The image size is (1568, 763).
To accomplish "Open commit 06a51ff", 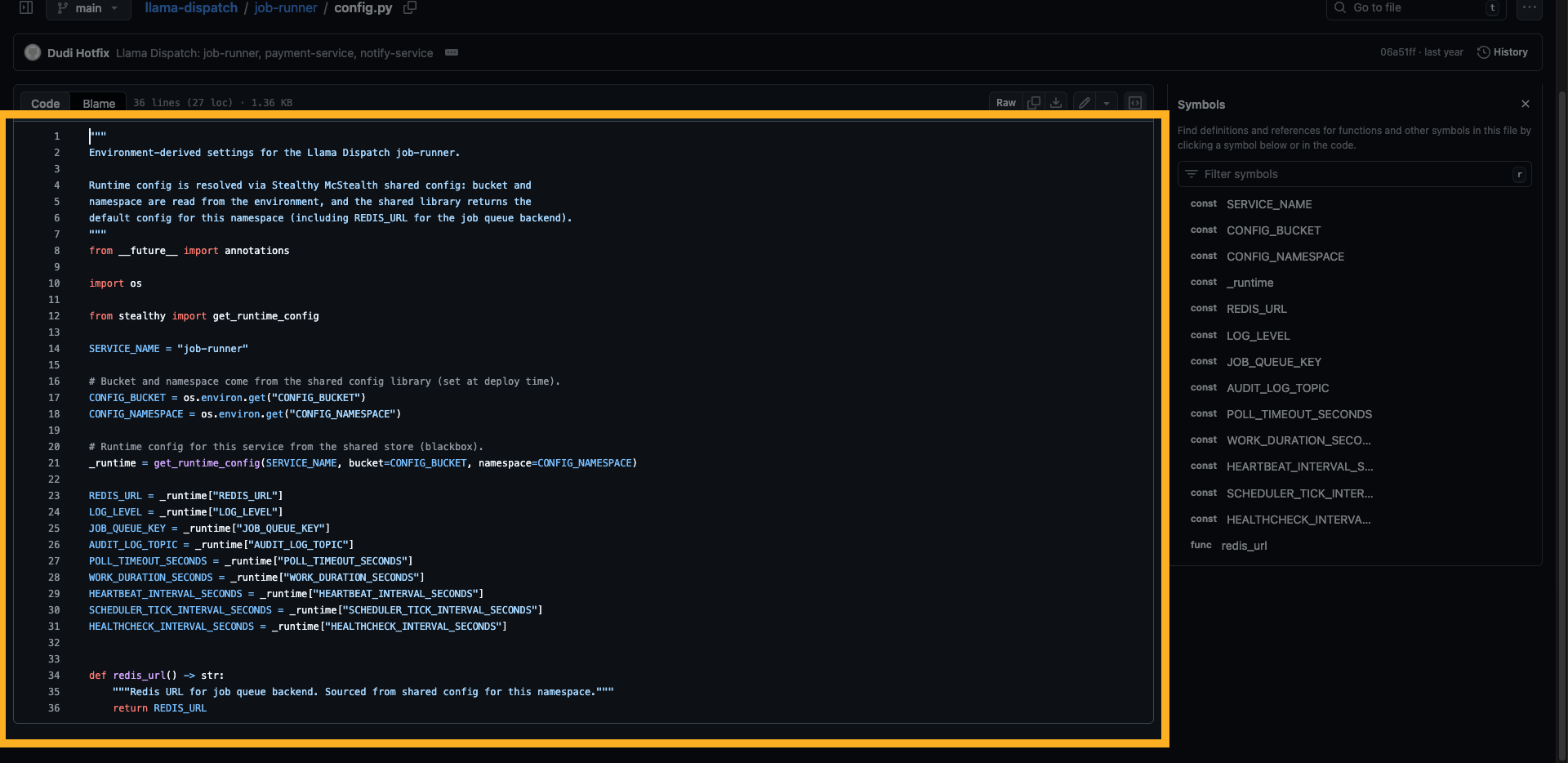I will (x=1398, y=52).
